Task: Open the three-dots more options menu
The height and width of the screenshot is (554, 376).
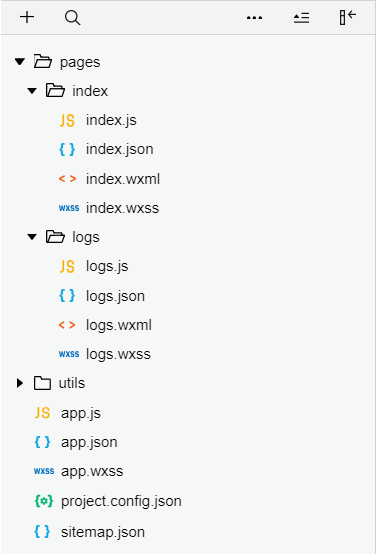Action: [x=254, y=18]
